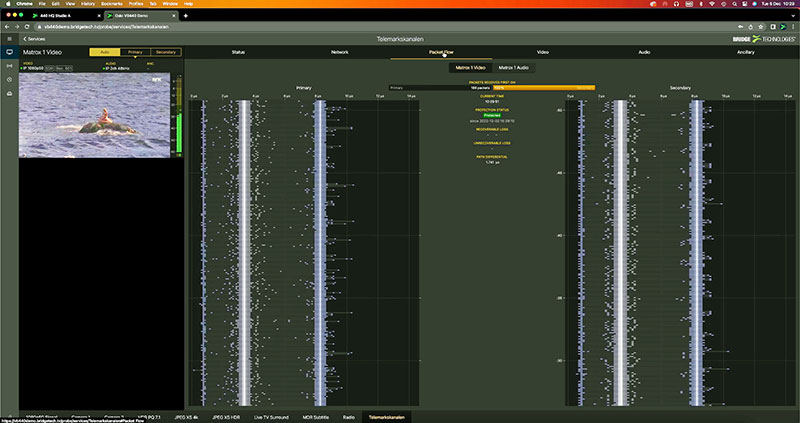Open the Bookmarks menu in the menu bar
Viewport: 800px width, 423px height.
tap(112, 4)
